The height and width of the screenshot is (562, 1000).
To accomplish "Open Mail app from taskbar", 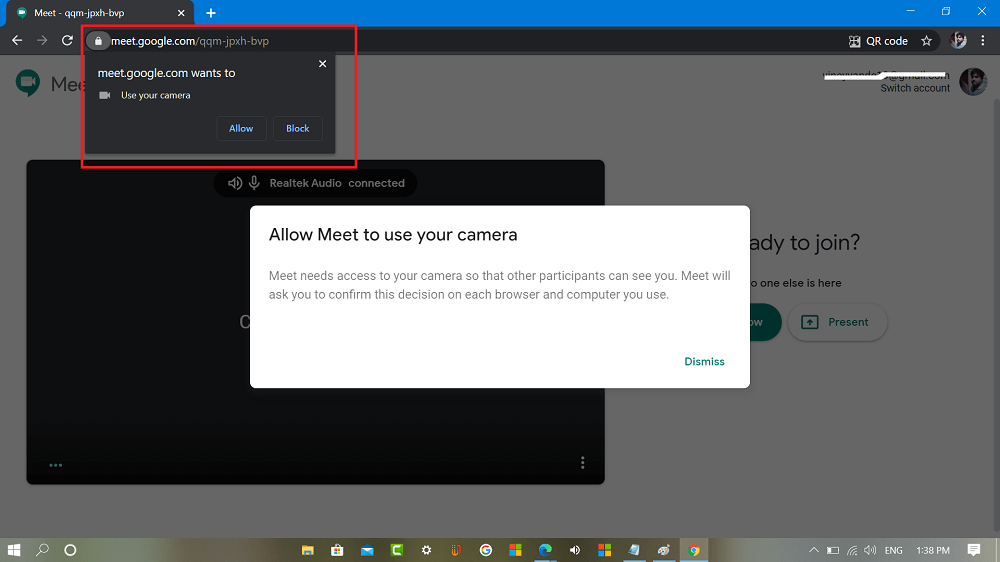I will coord(367,550).
